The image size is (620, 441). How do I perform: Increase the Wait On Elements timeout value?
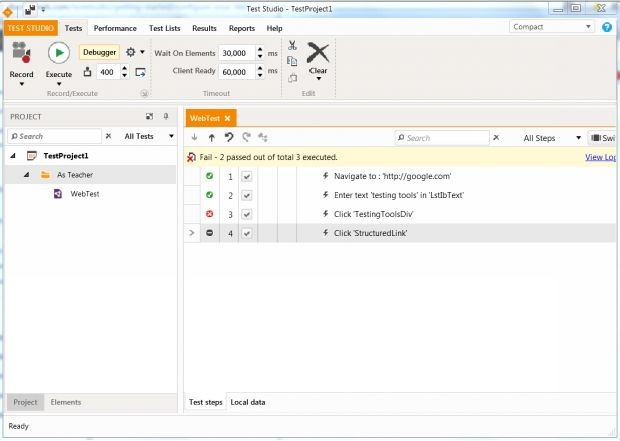click(x=260, y=49)
